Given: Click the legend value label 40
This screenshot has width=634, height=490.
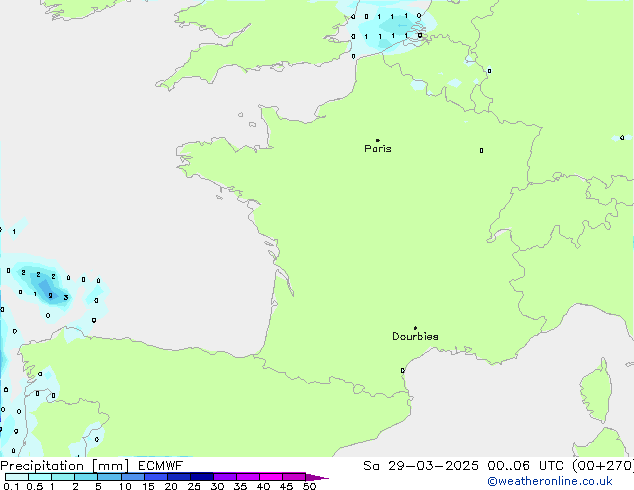Looking at the screenshot, I should [263, 486].
